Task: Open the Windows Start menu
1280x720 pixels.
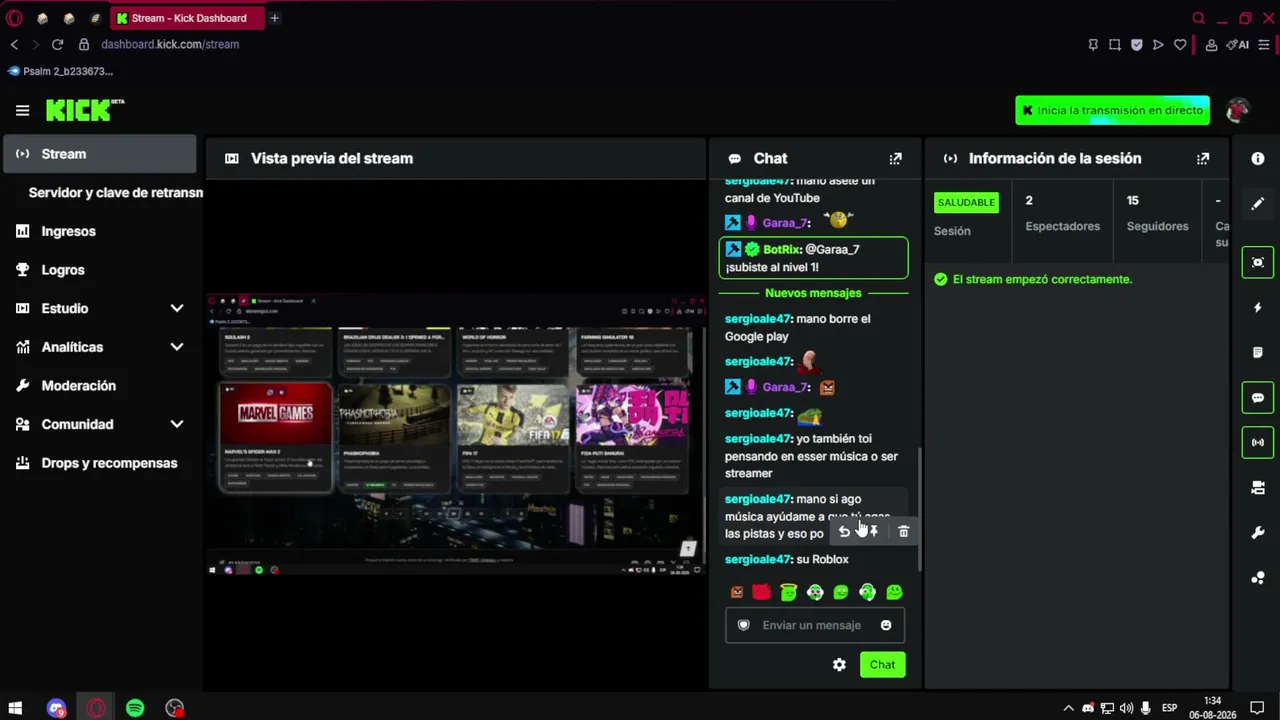Action: coord(15,708)
